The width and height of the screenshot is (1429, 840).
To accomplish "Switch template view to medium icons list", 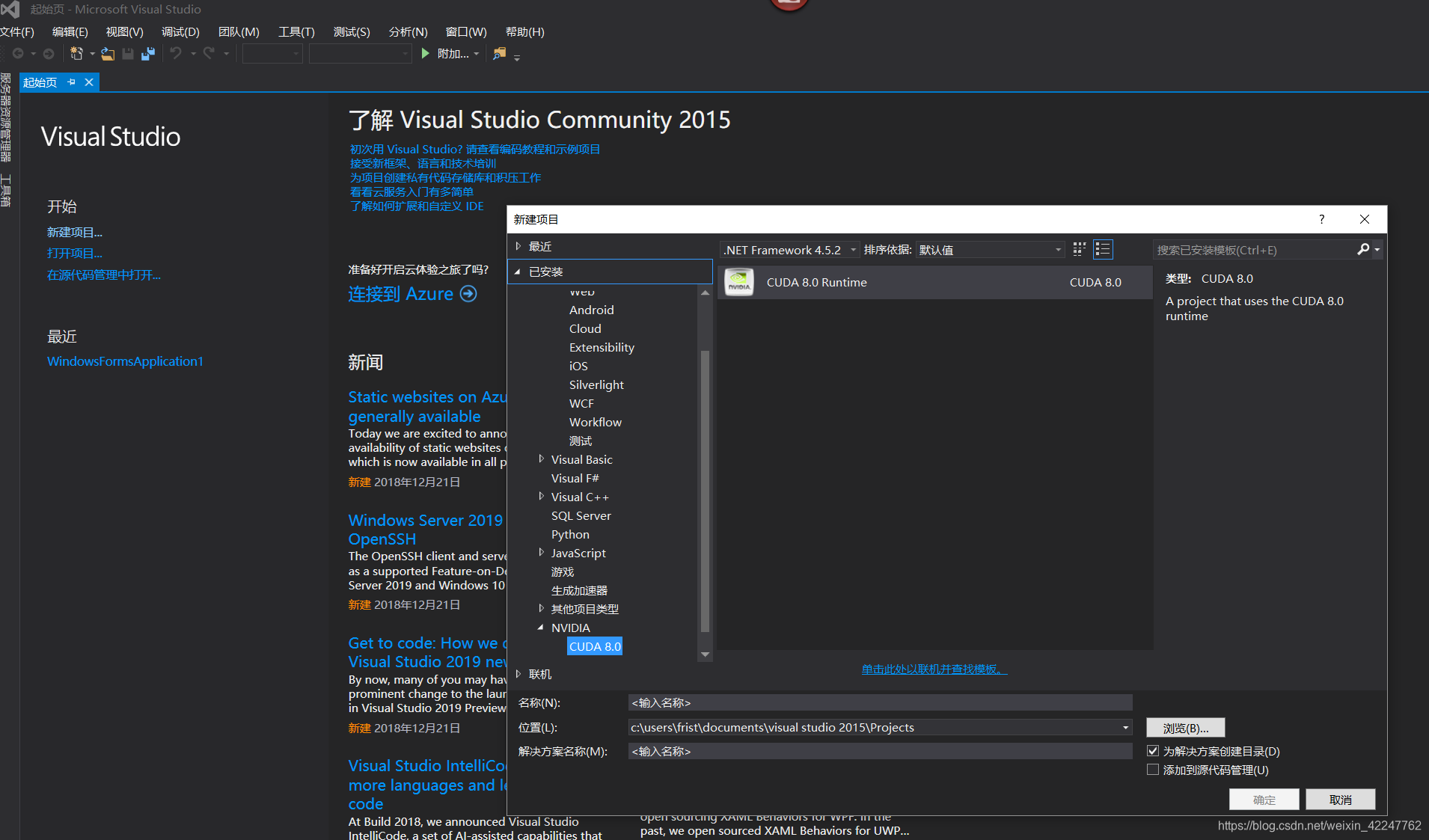I will click(1103, 249).
